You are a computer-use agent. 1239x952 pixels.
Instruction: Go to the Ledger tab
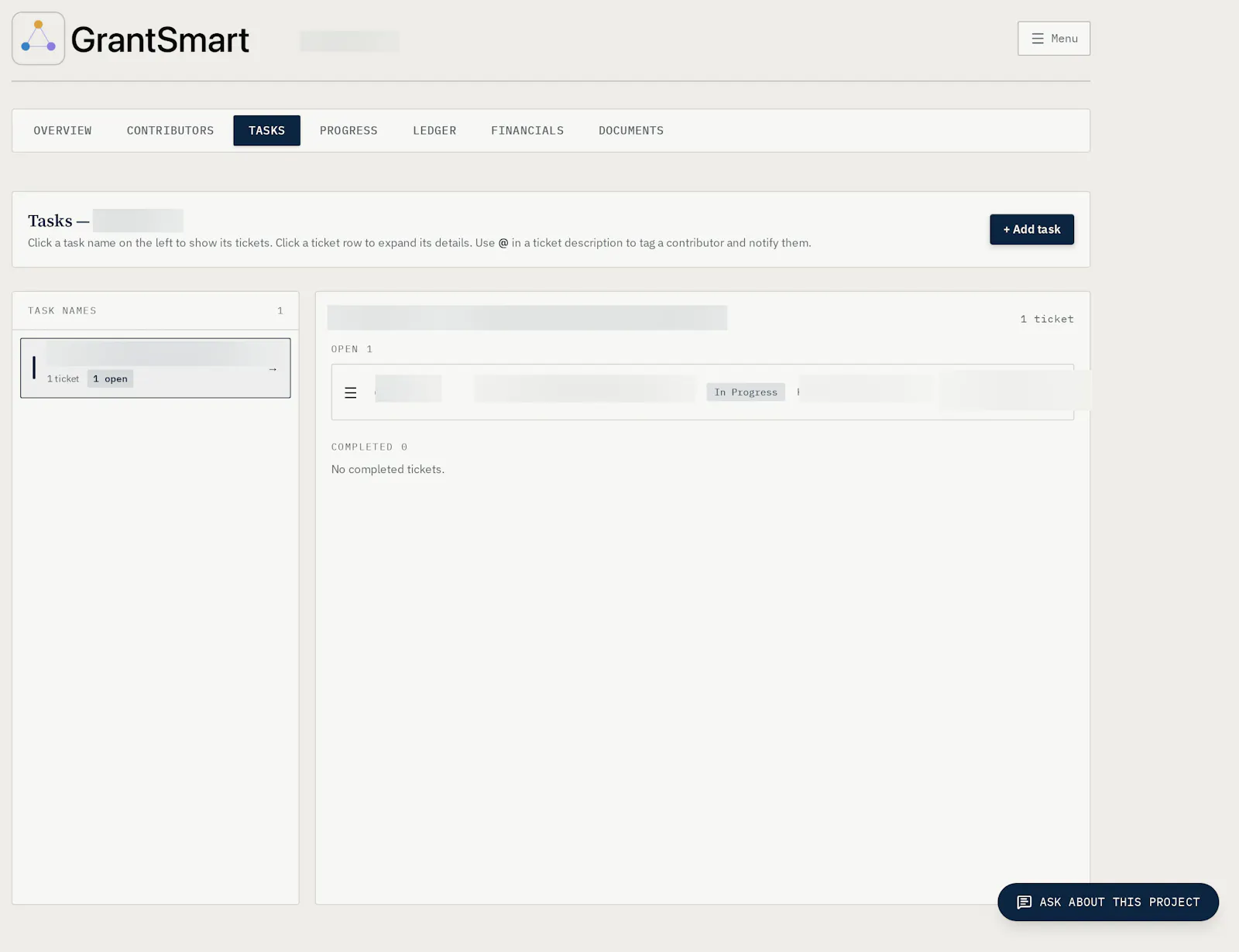(x=434, y=131)
